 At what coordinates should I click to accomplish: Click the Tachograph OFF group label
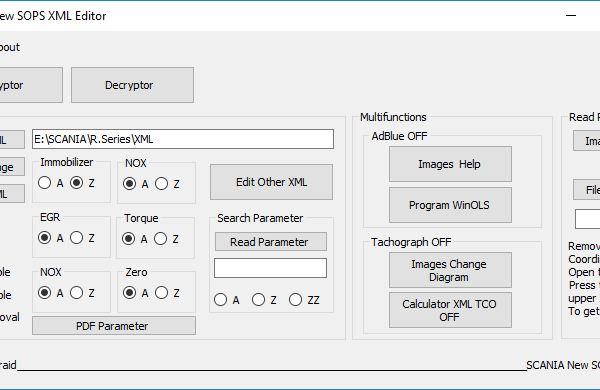[x=411, y=242]
